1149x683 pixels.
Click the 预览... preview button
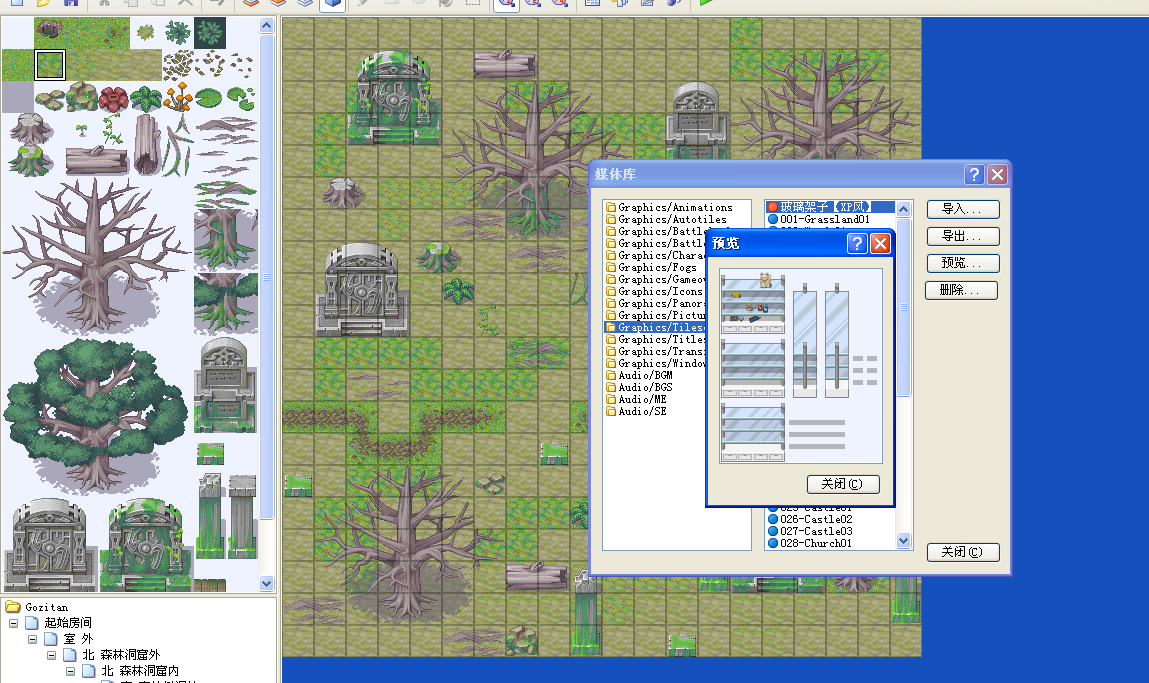[963, 263]
